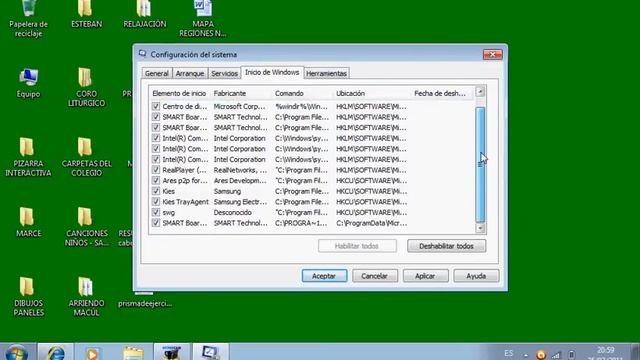This screenshot has height=360, width=640.
Task: Click the %windir%\Win... command cell
Action: point(301,107)
